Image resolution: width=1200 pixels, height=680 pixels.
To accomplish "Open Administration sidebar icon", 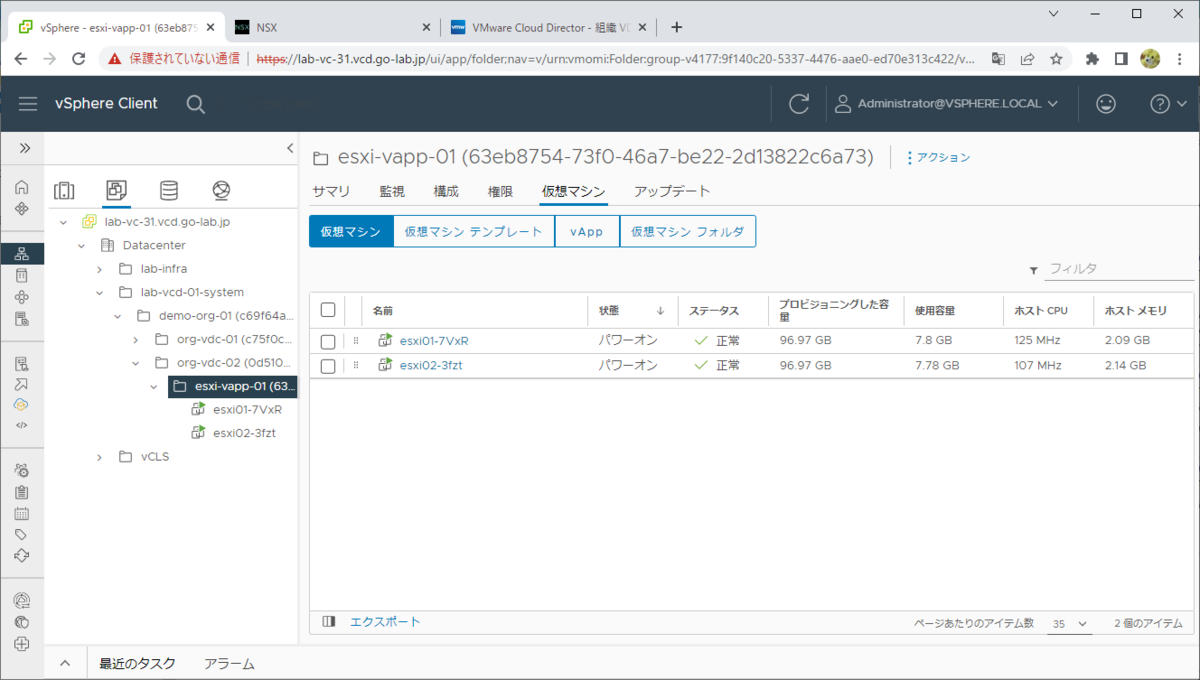I will (22, 470).
